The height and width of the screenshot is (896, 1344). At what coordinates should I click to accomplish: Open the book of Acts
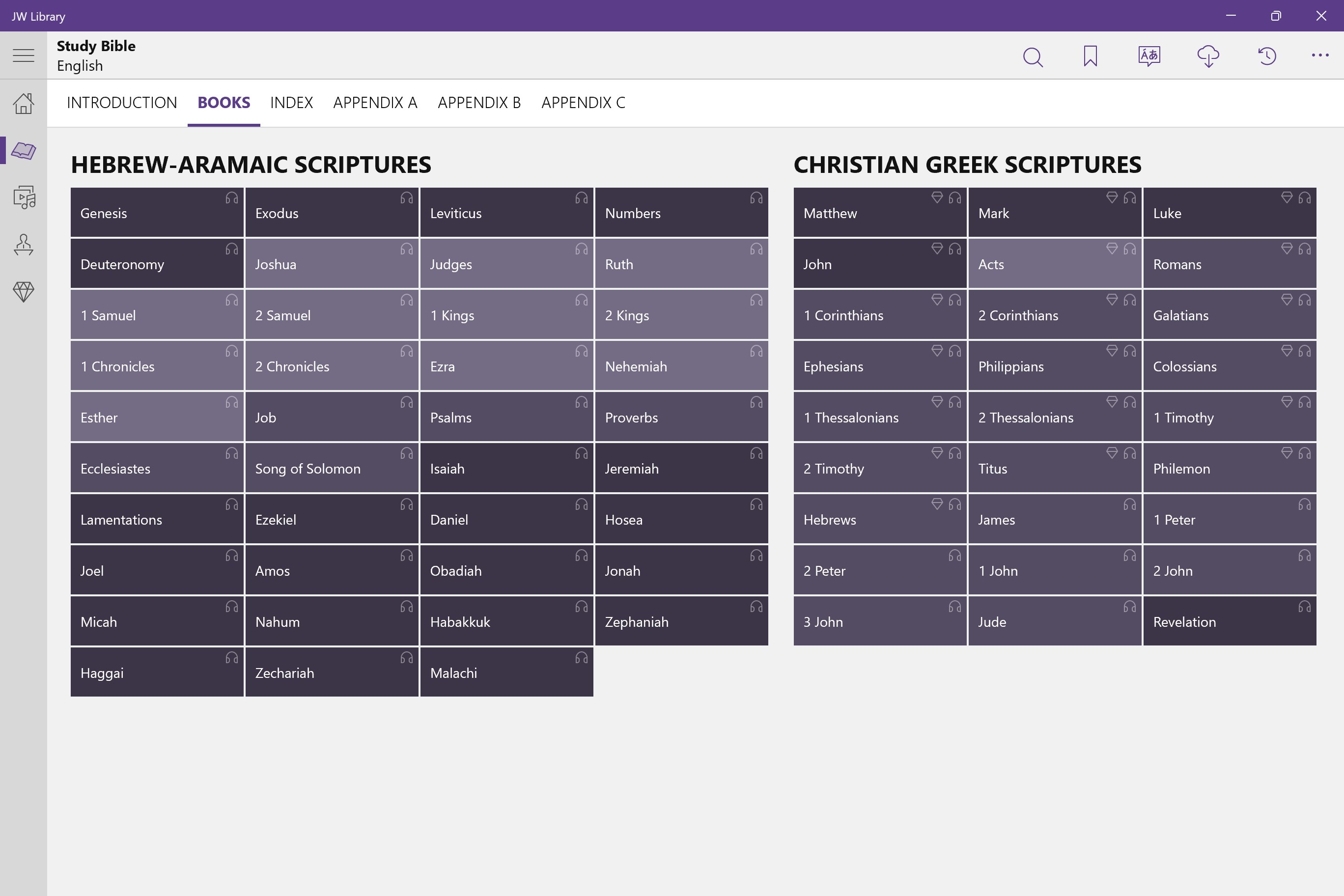pos(1054,263)
